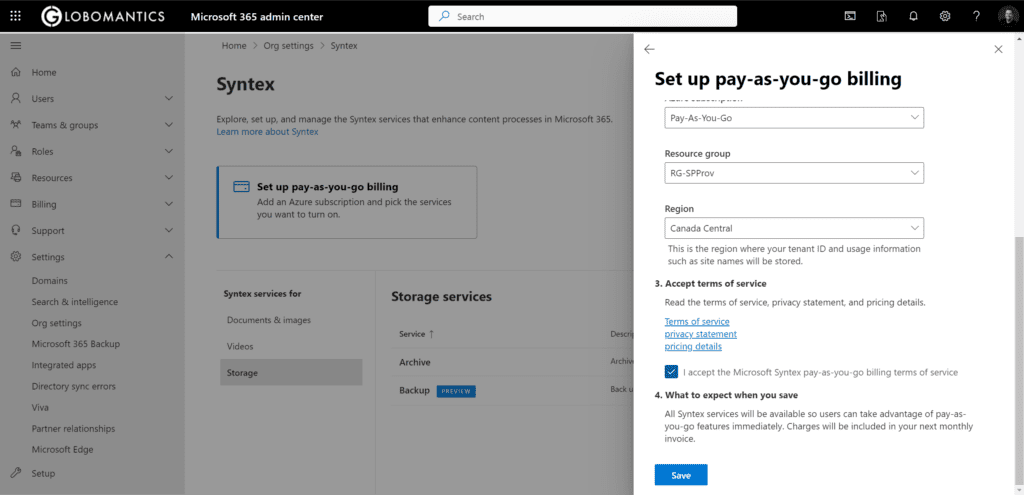Open the notifications bell
1024x495 pixels.
point(913,16)
